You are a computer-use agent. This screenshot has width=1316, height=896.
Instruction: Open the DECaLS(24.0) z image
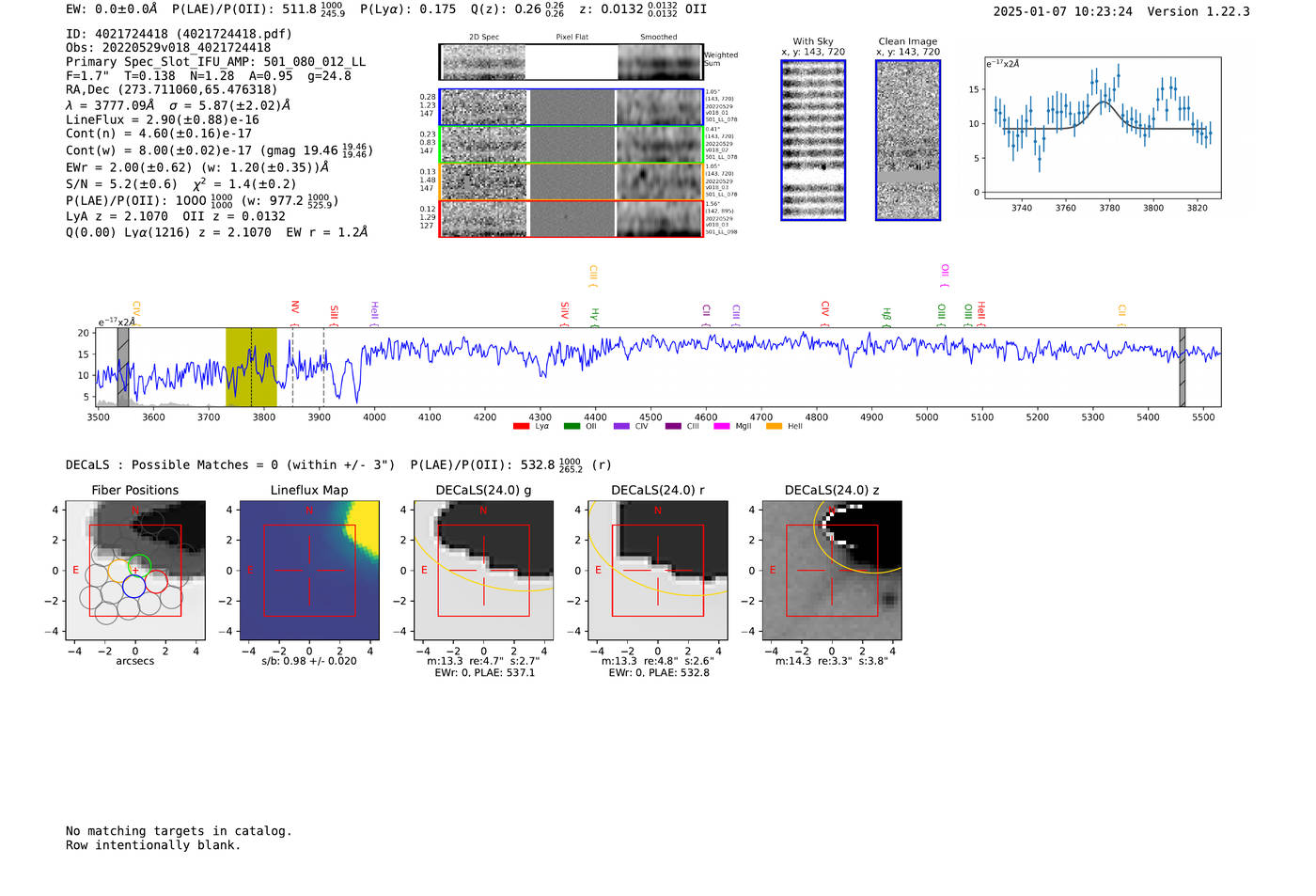832,570
